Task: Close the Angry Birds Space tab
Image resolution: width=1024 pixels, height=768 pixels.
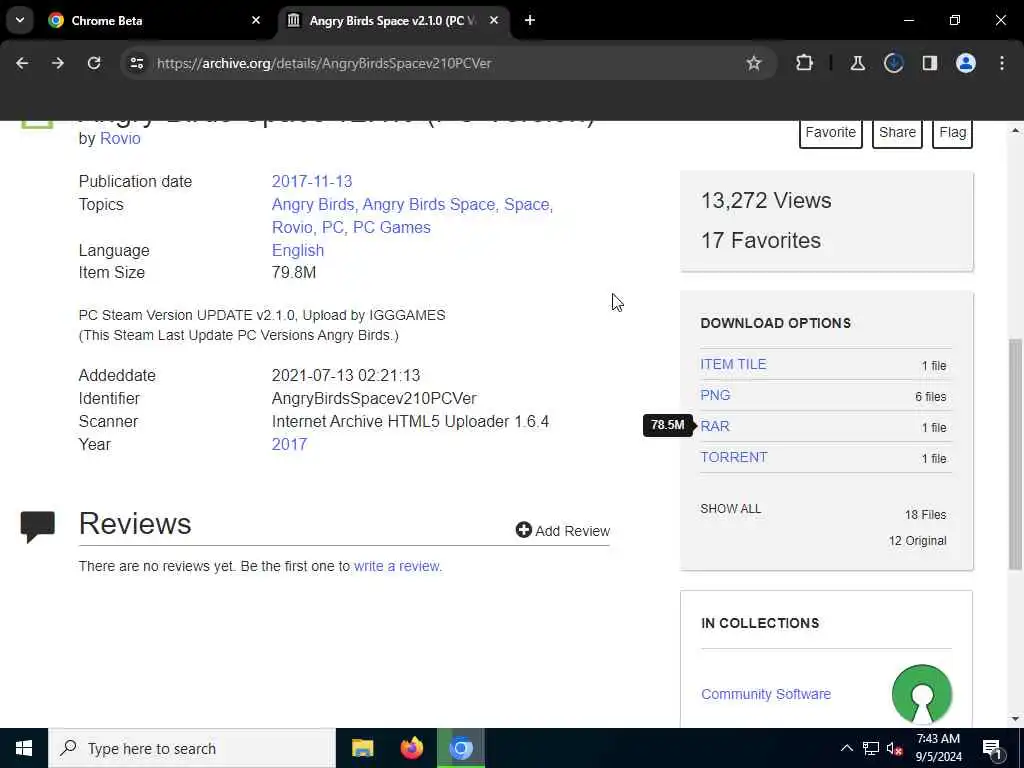Action: 494,20
